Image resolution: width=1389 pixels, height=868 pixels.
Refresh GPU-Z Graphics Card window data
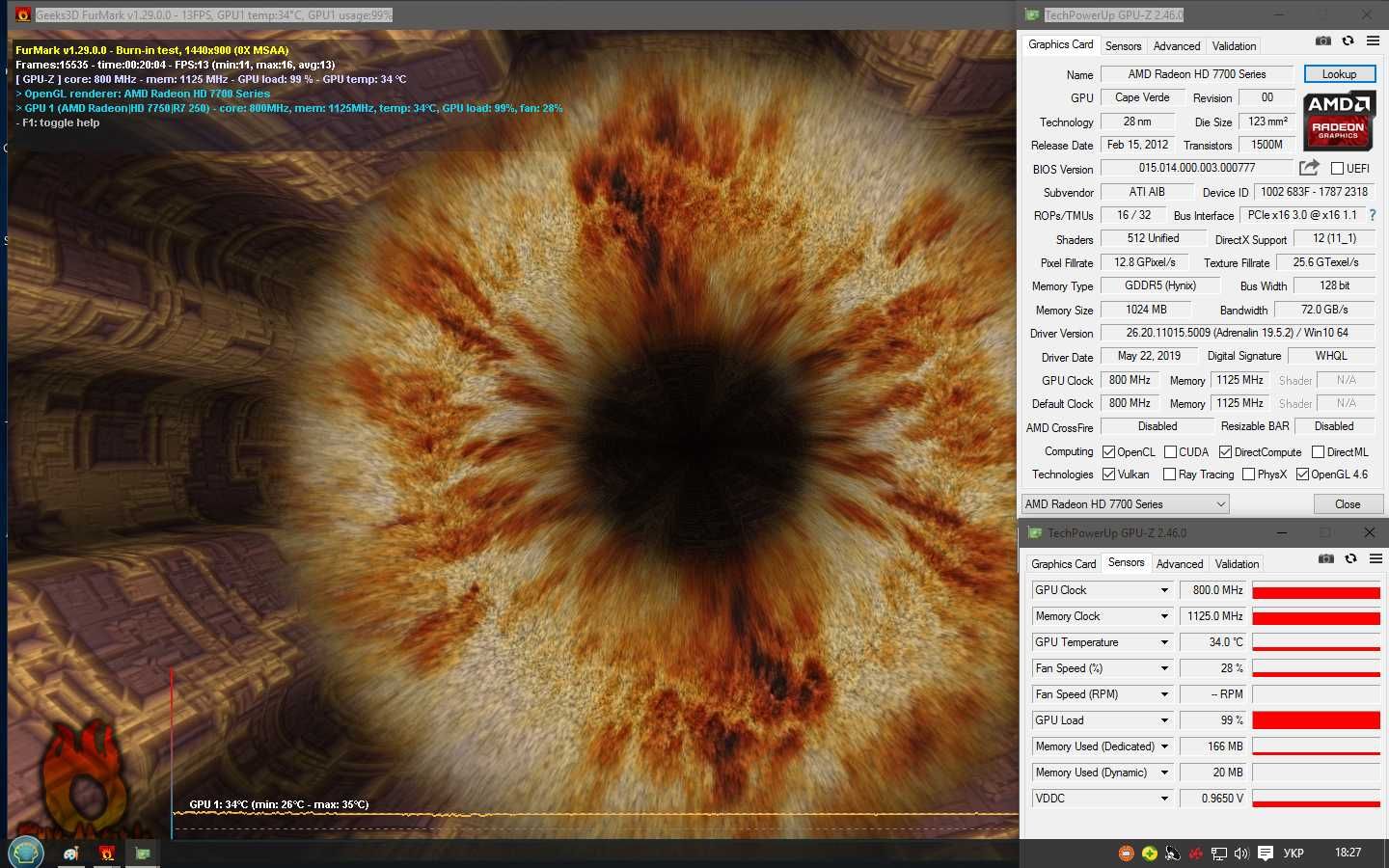click(x=1348, y=41)
